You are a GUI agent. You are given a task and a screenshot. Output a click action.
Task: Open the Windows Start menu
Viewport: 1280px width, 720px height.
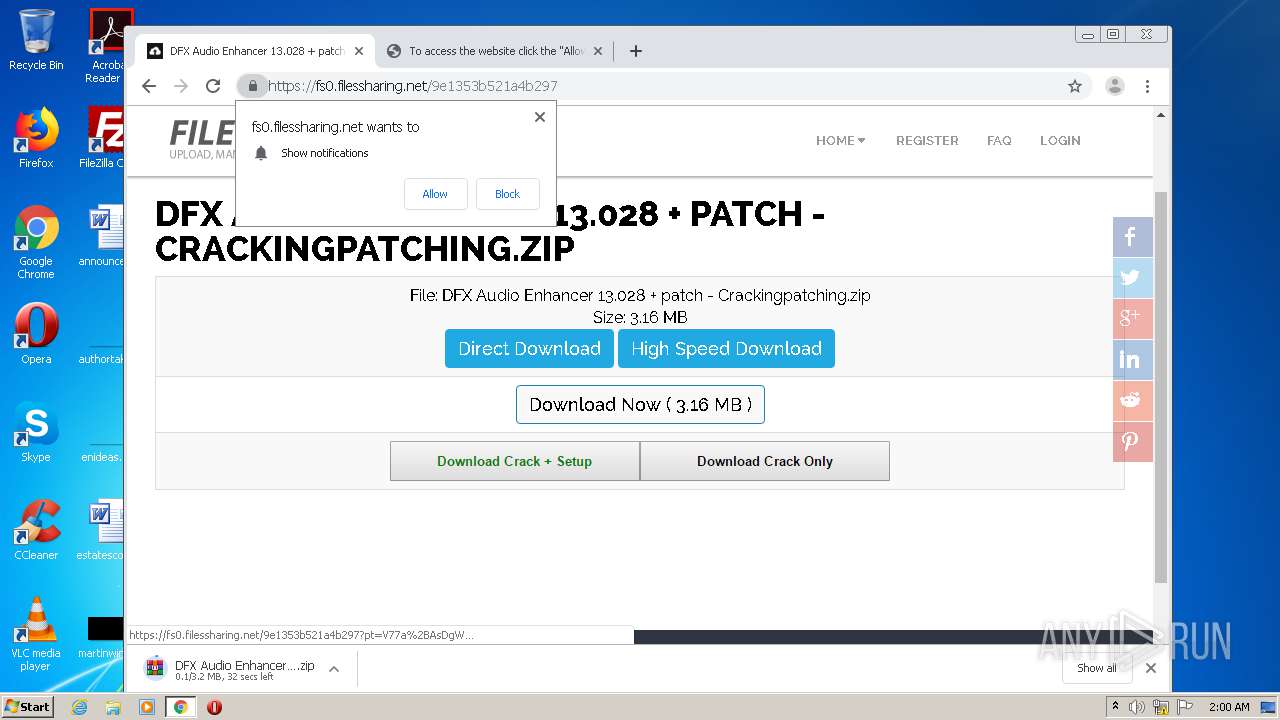27,706
